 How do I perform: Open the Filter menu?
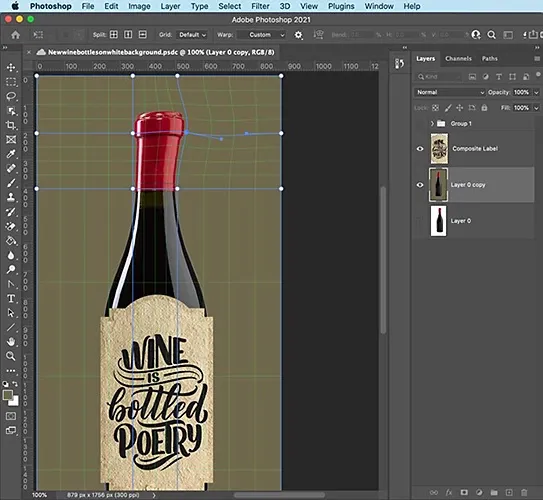click(x=260, y=6)
